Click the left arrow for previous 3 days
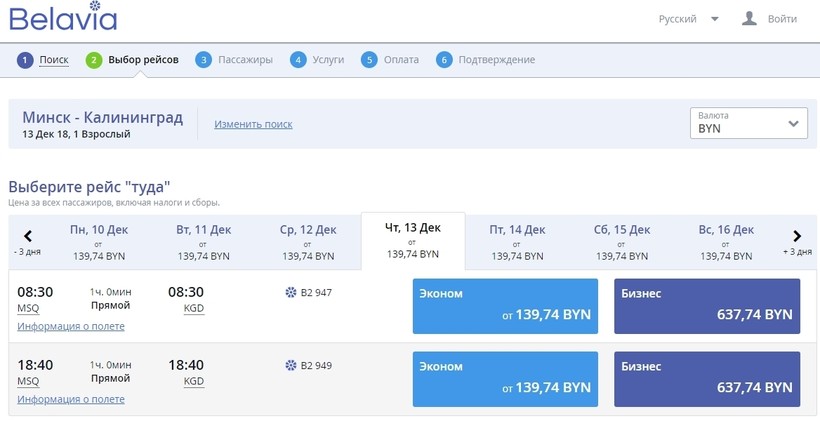The width and height of the screenshot is (820, 421). coord(28,237)
